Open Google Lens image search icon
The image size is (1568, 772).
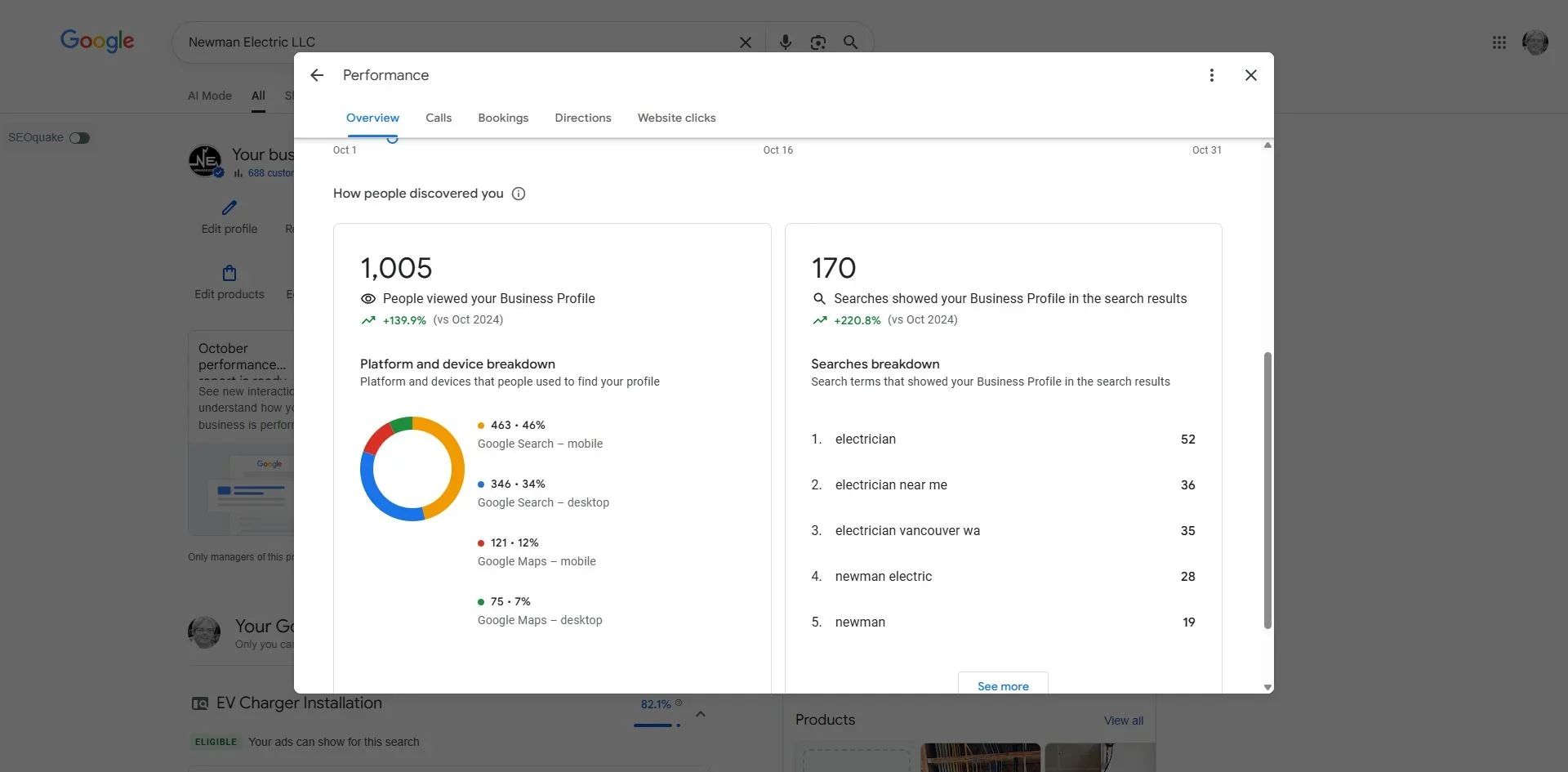click(817, 42)
